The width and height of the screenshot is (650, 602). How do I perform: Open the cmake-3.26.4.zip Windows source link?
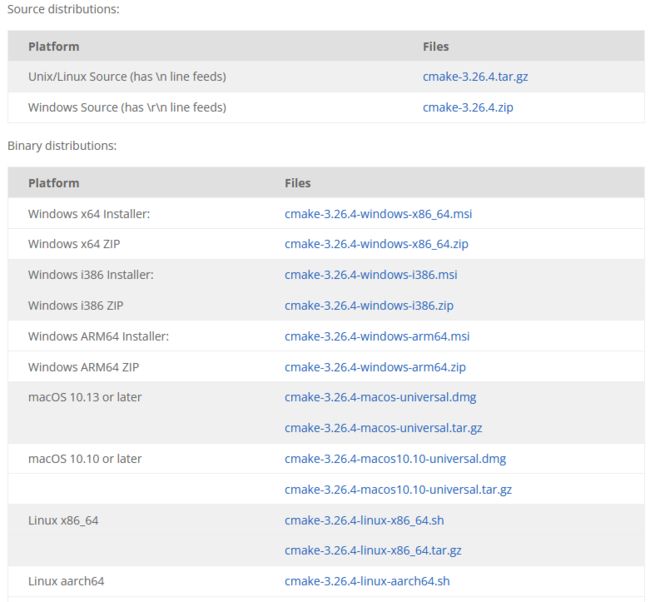(x=468, y=108)
